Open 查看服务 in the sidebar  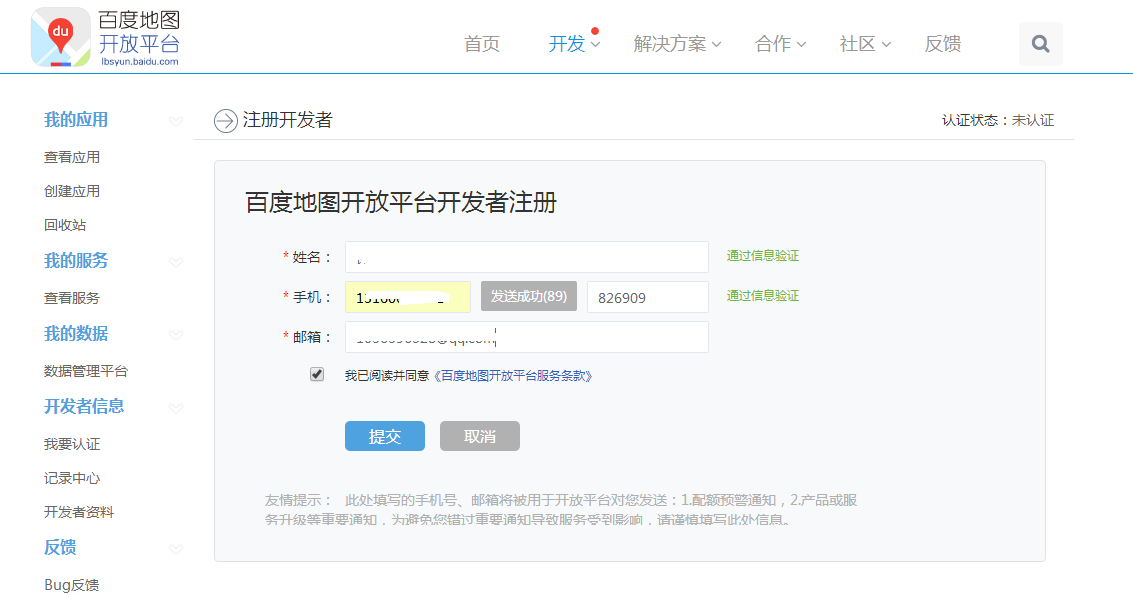72,298
